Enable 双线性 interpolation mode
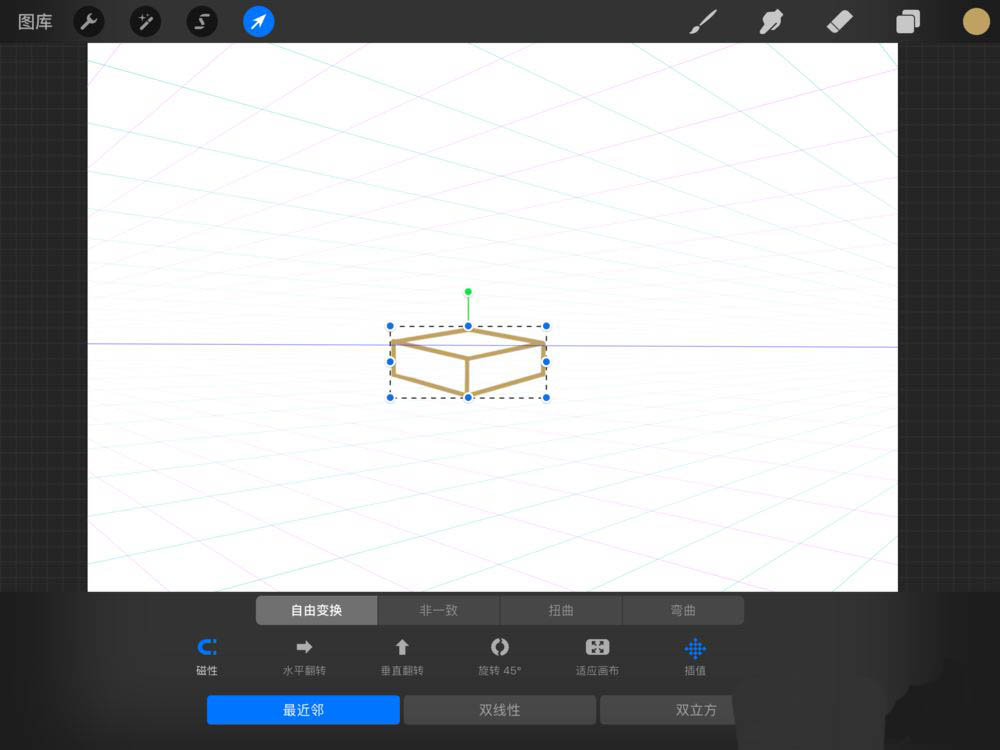 click(x=499, y=710)
